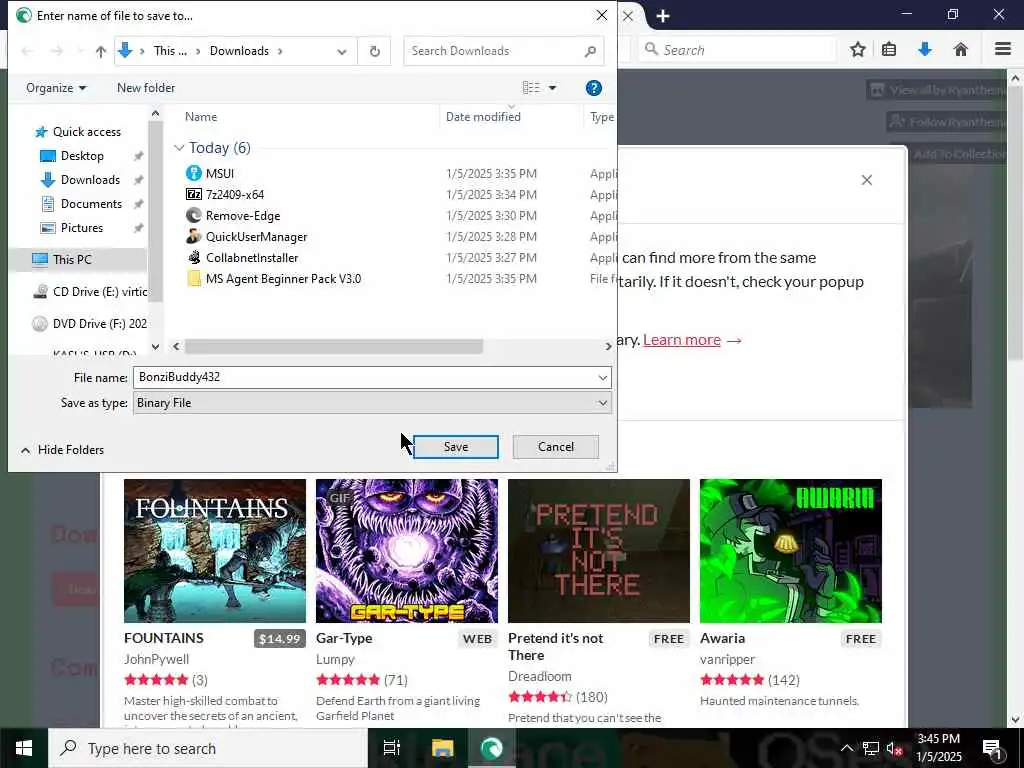This screenshot has width=1024, height=768.
Task: Open the view options dropdown
Action: click(x=552, y=88)
